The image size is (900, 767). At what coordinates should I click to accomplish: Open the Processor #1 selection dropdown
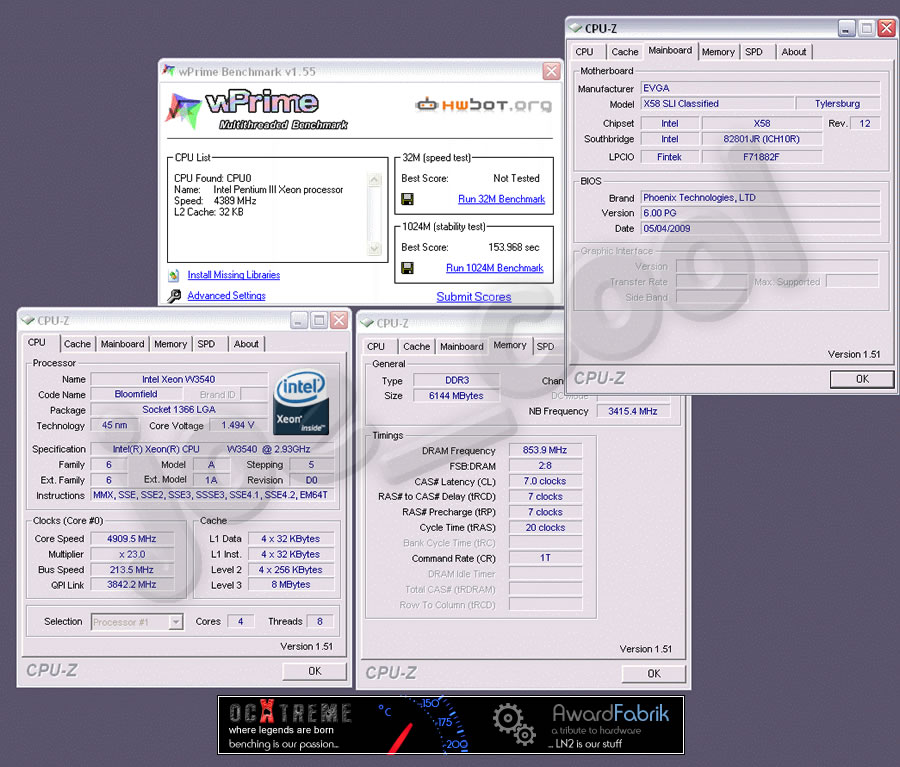(x=176, y=622)
